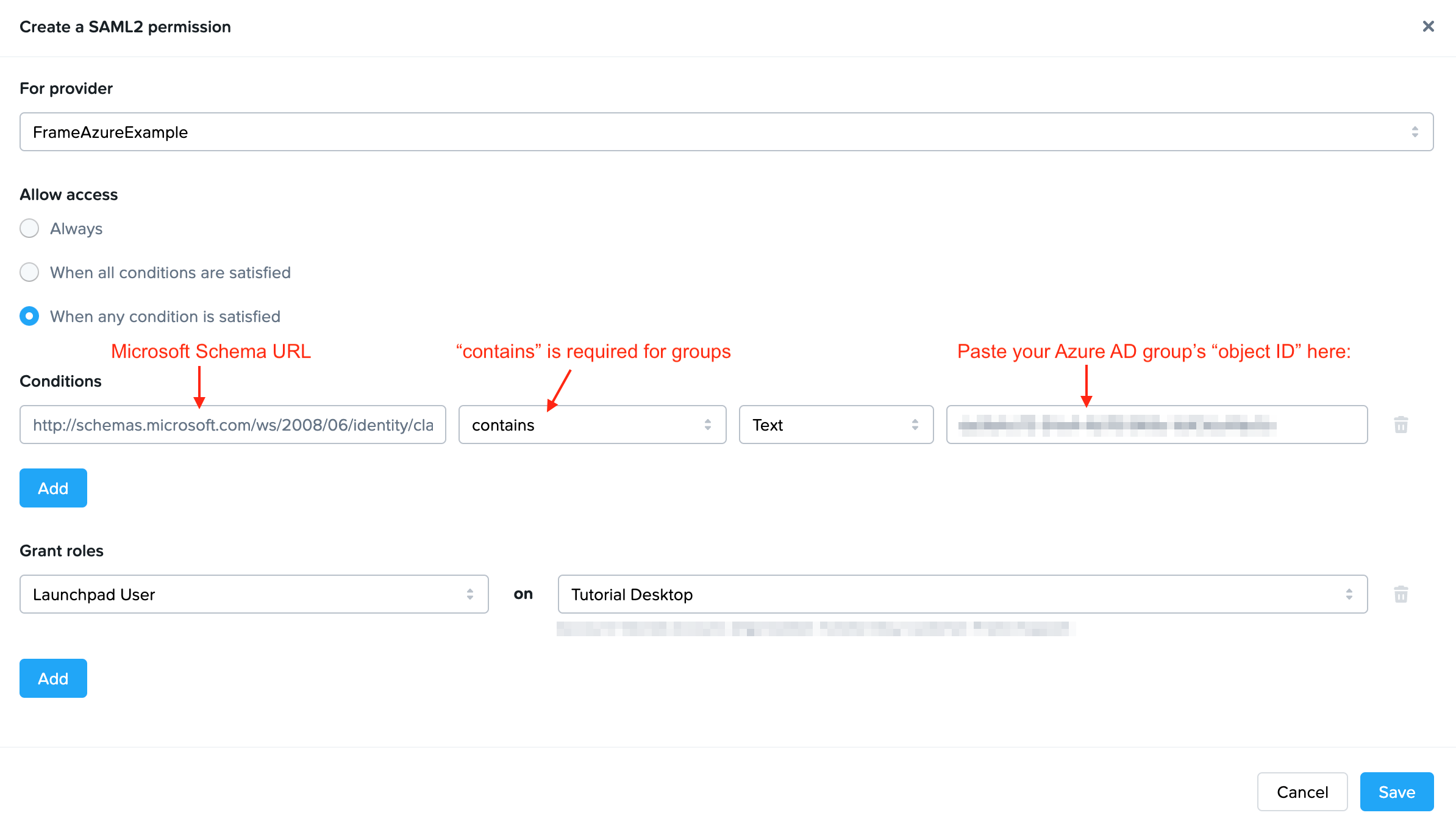Click the Azure AD object ID input field

coord(1156,425)
